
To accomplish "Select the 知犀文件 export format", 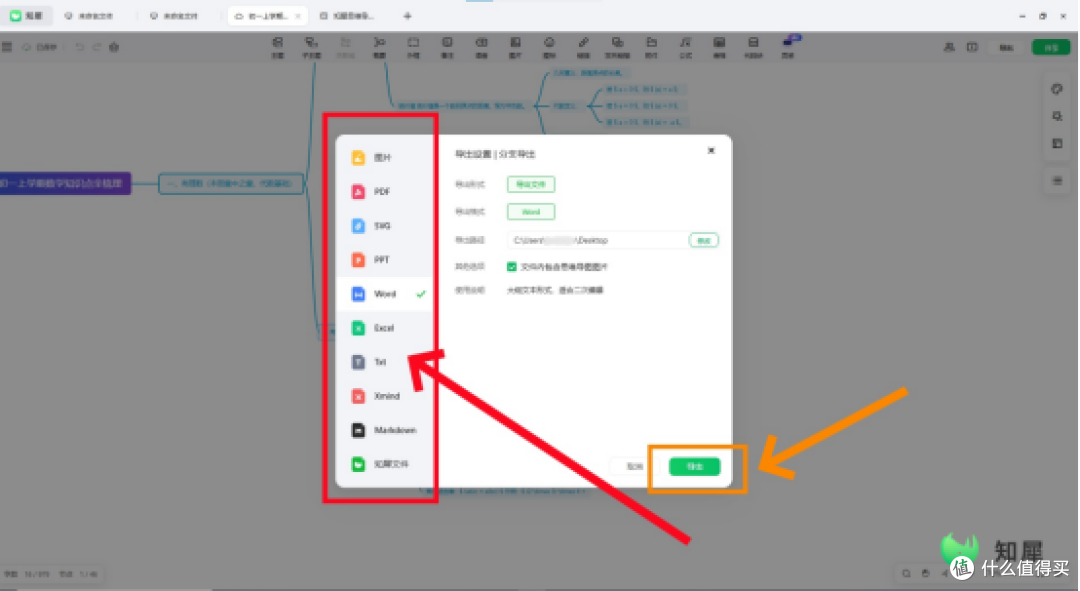I will click(x=384, y=464).
